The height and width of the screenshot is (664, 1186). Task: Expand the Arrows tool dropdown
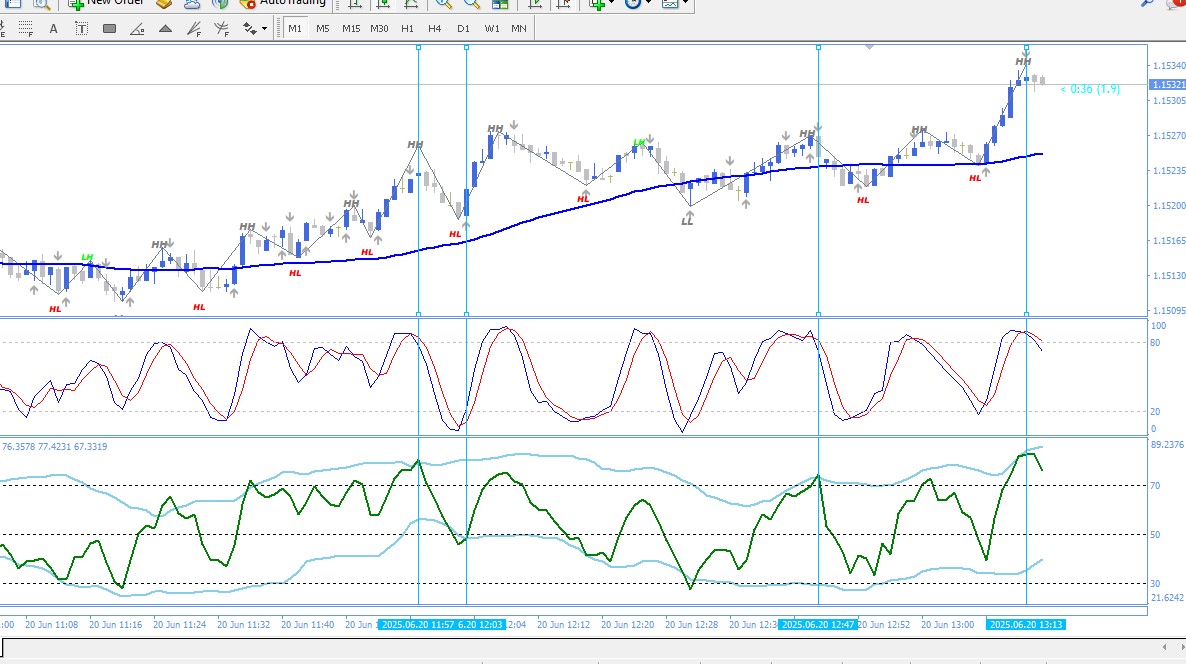pos(264,29)
